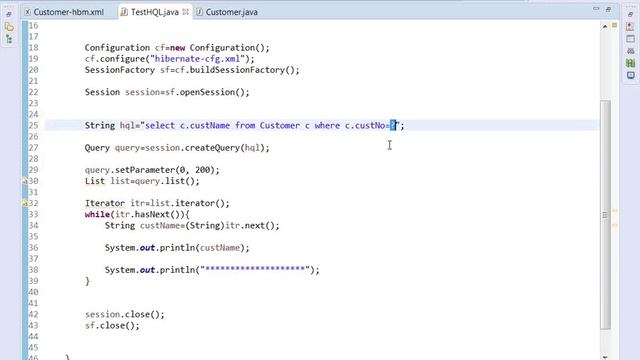
Task: Click warning marker on line 30
Action: [25, 181]
